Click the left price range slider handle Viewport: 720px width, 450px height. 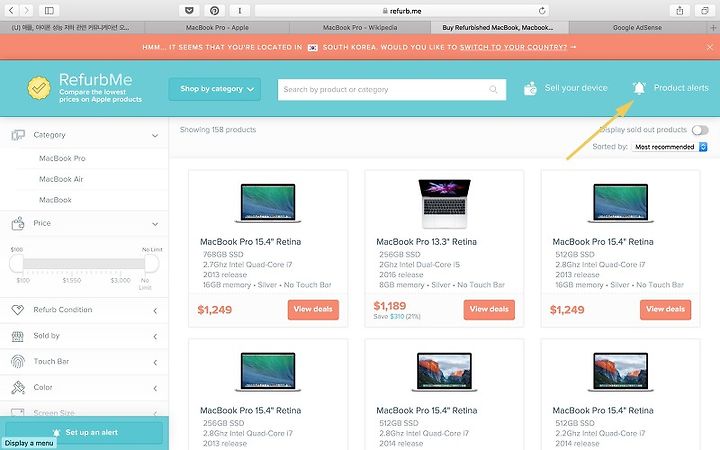click(x=17, y=263)
